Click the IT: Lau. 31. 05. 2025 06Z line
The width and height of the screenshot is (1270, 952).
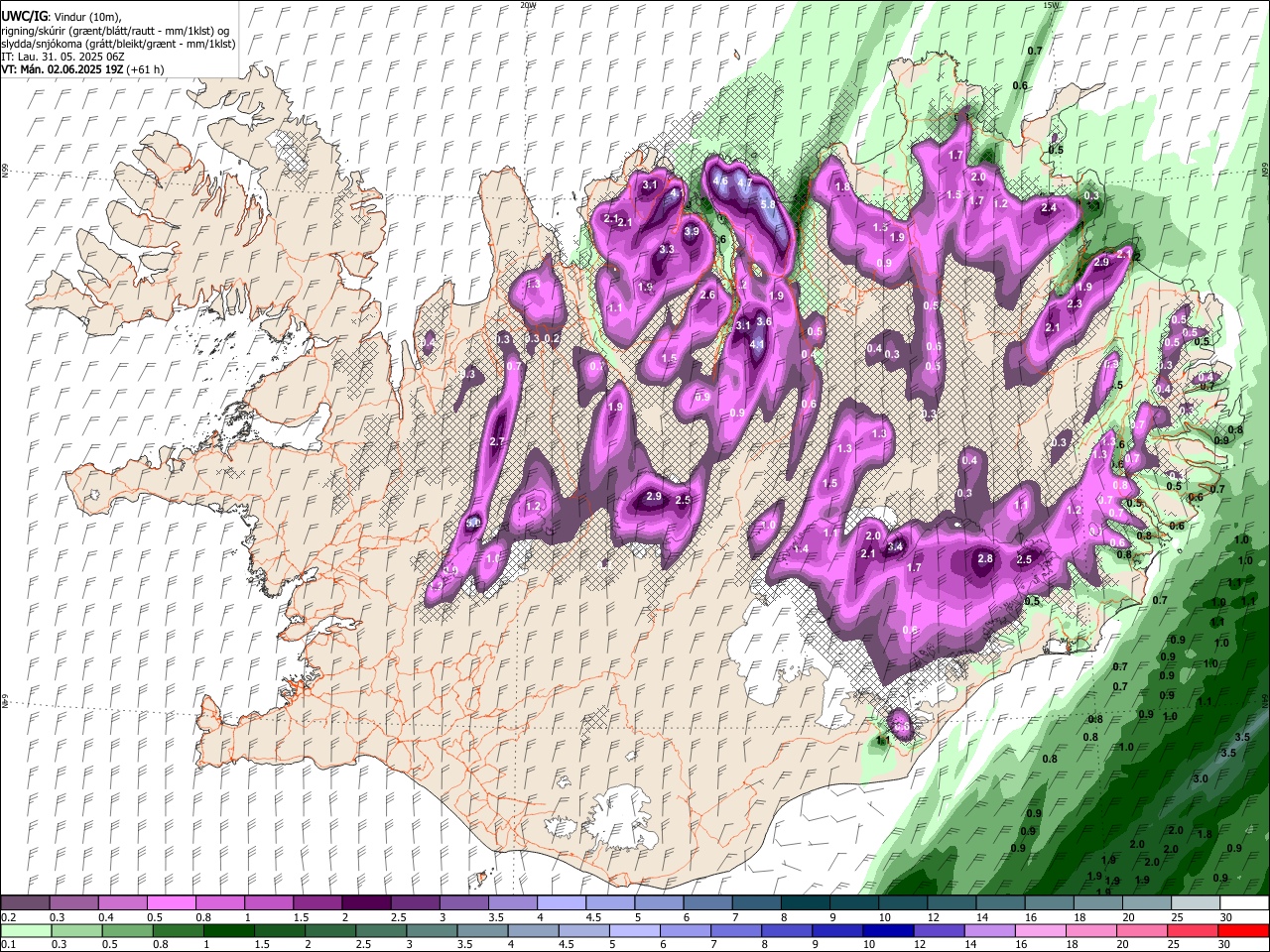click(63, 57)
